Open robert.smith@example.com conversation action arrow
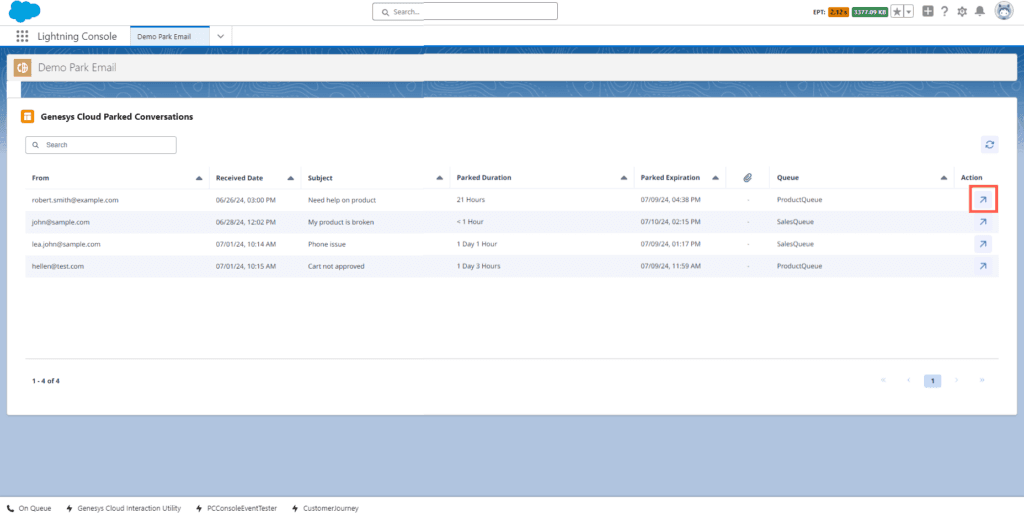1024x519 pixels. coord(983,200)
